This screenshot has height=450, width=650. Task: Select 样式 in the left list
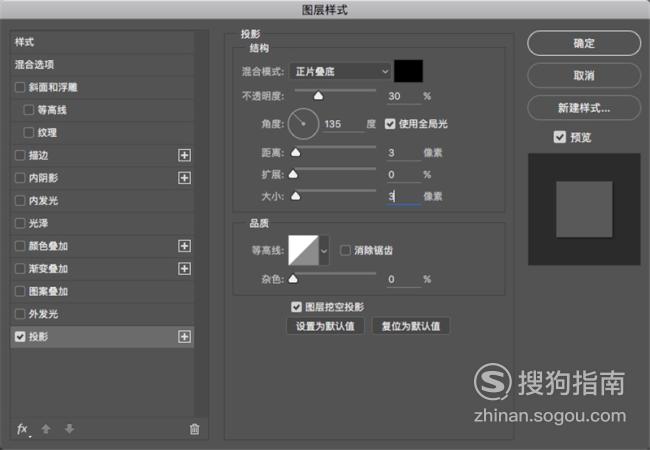tap(102, 42)
